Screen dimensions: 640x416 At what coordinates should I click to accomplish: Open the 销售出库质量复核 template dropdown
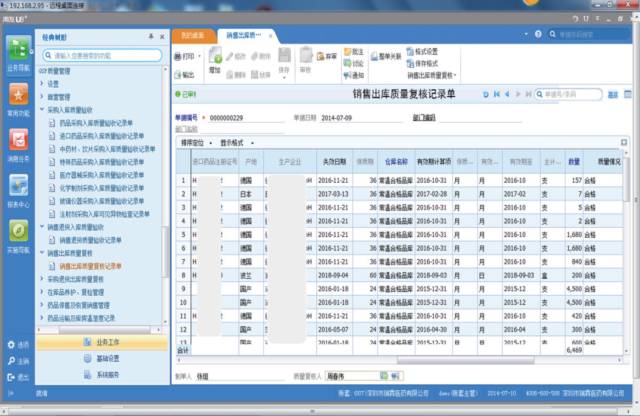pos(432,76)
